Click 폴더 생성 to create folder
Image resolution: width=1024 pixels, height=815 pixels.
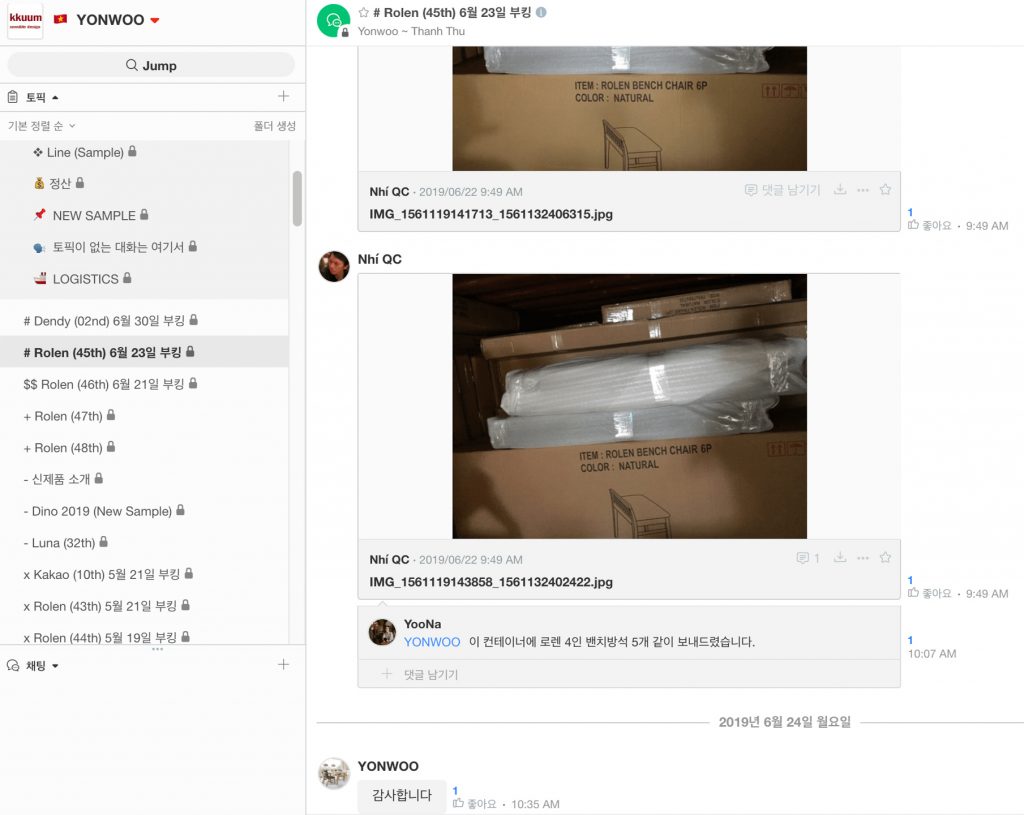point(275,125)
